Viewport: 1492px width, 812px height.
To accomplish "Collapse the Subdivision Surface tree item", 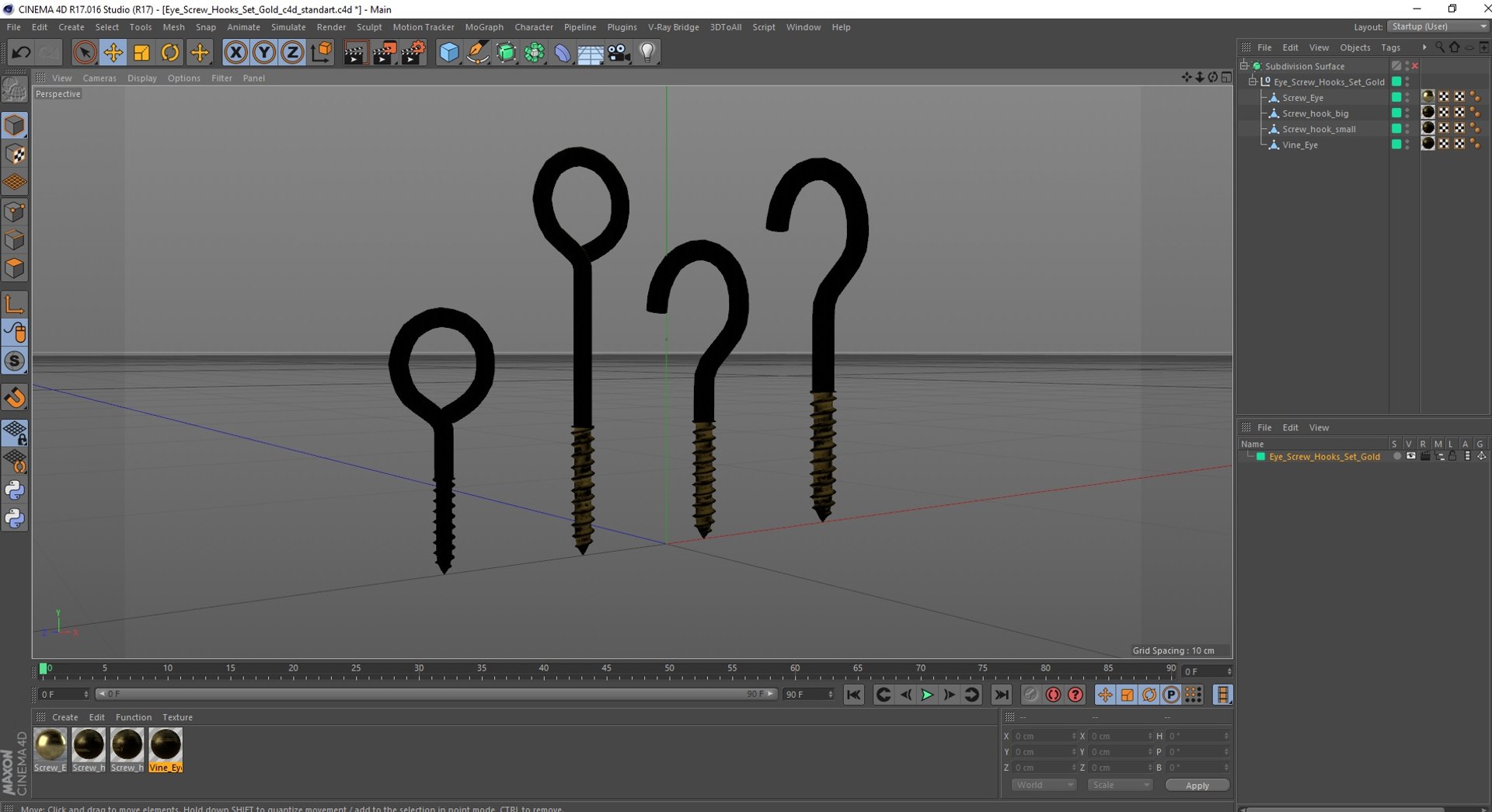I will [1244, 66].
